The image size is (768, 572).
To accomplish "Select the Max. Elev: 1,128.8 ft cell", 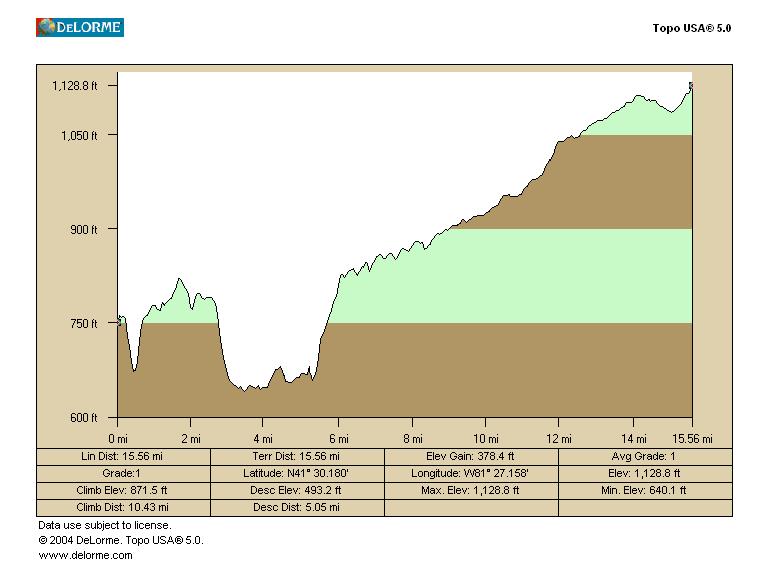I will click(471, 490).
